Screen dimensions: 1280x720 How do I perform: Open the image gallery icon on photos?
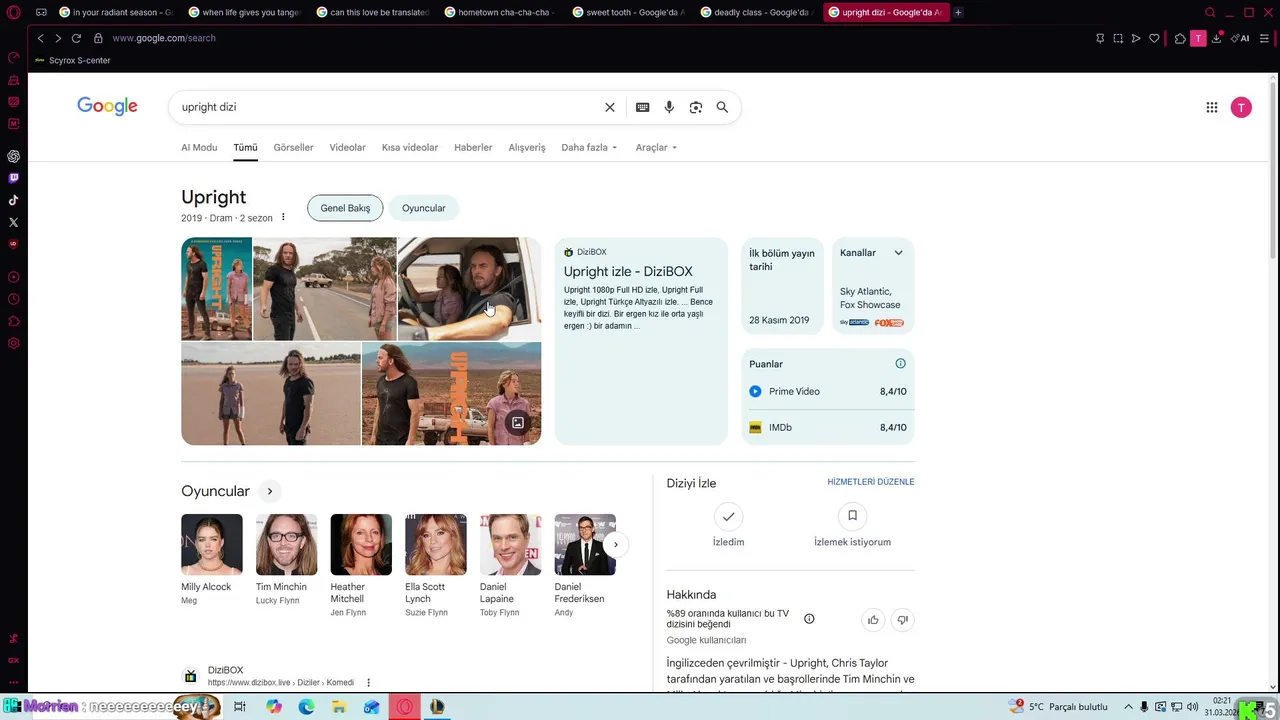click(x=518, y=423)
